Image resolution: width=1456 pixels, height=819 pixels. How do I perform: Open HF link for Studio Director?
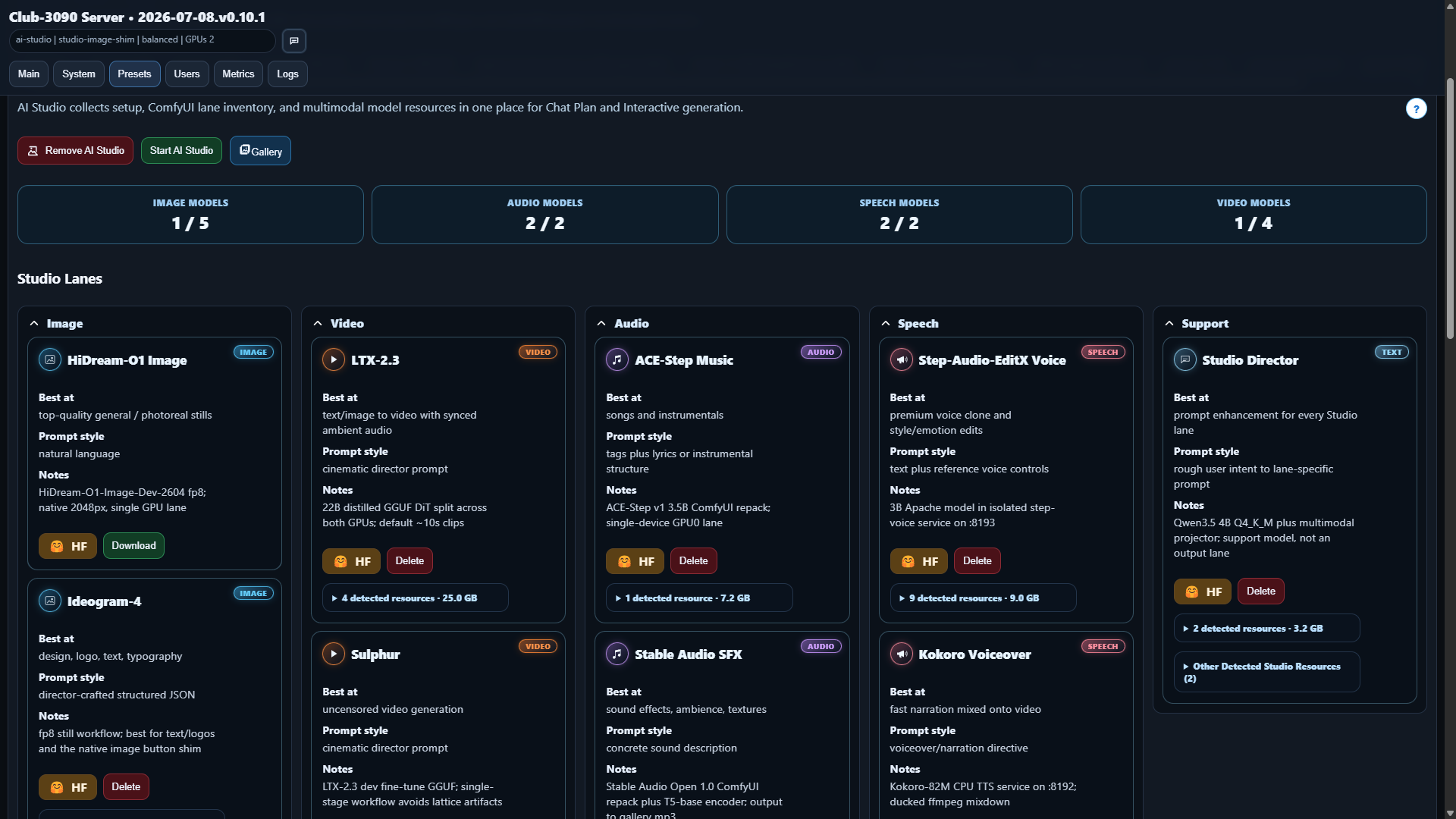1202,591
